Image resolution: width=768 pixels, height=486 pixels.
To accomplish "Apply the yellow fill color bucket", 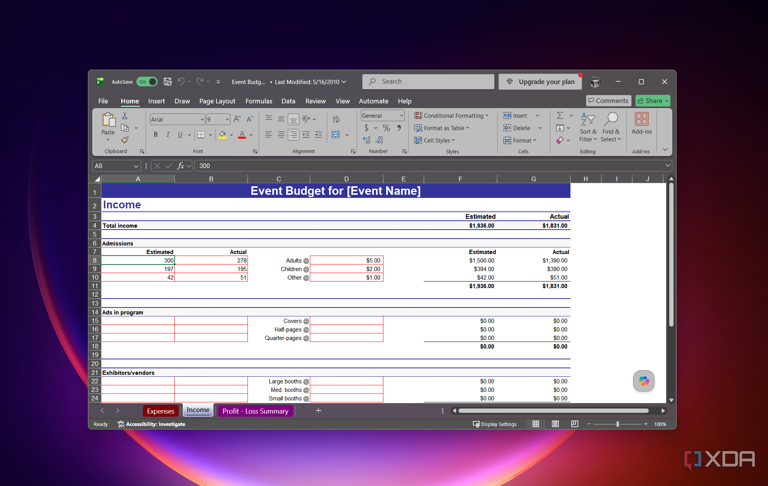I will (x=222, y=135).
